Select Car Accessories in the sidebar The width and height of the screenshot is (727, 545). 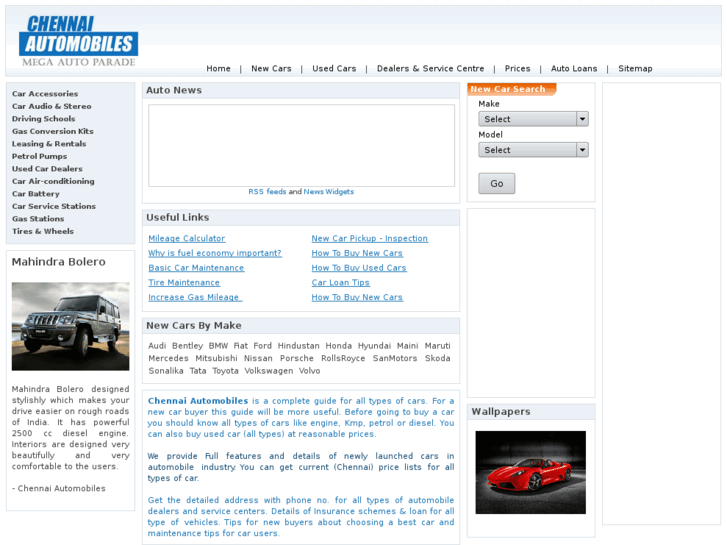(45, 94)
